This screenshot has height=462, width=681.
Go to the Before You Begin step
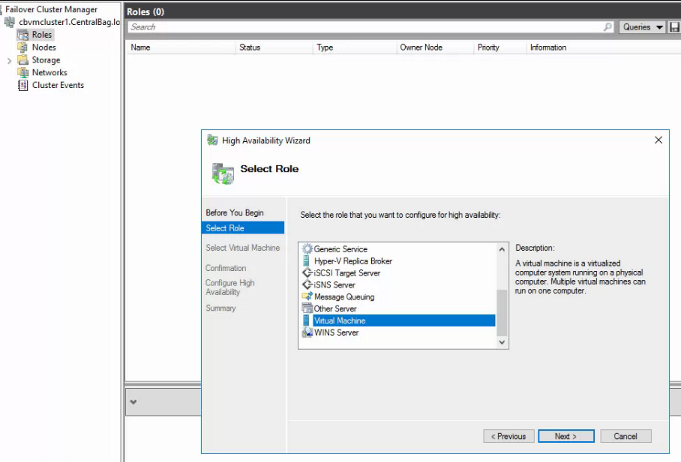point(234,213)
